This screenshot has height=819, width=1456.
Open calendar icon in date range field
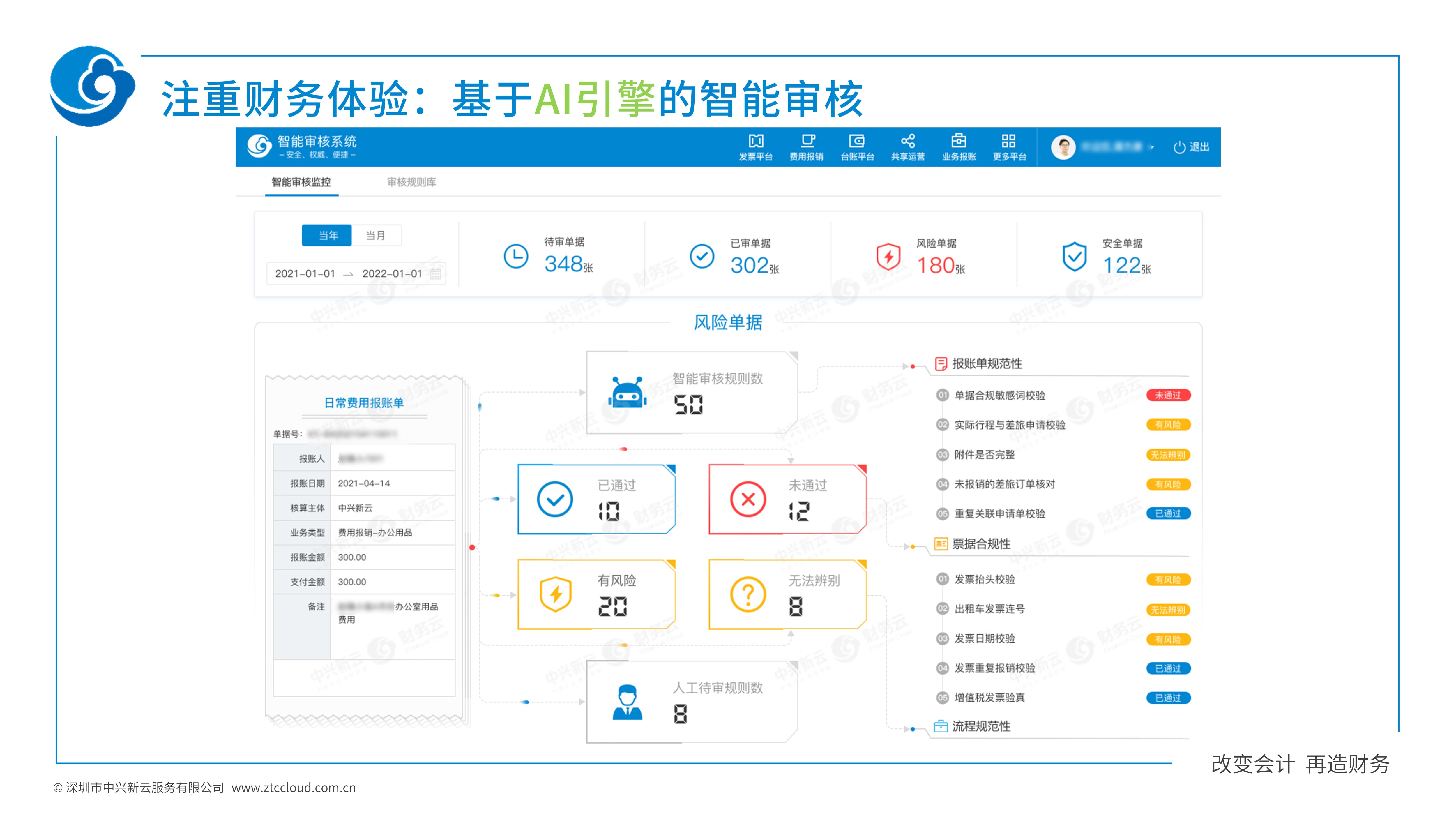(x=436, y=273)
